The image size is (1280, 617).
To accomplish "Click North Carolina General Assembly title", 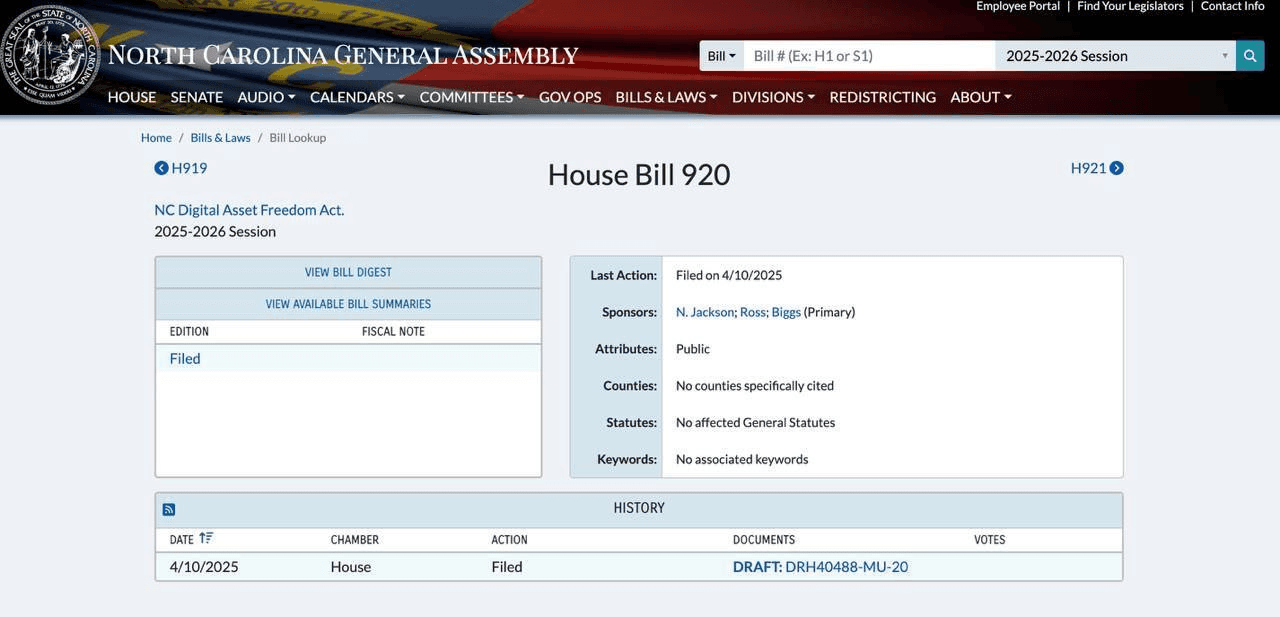I will coord(343,55).
